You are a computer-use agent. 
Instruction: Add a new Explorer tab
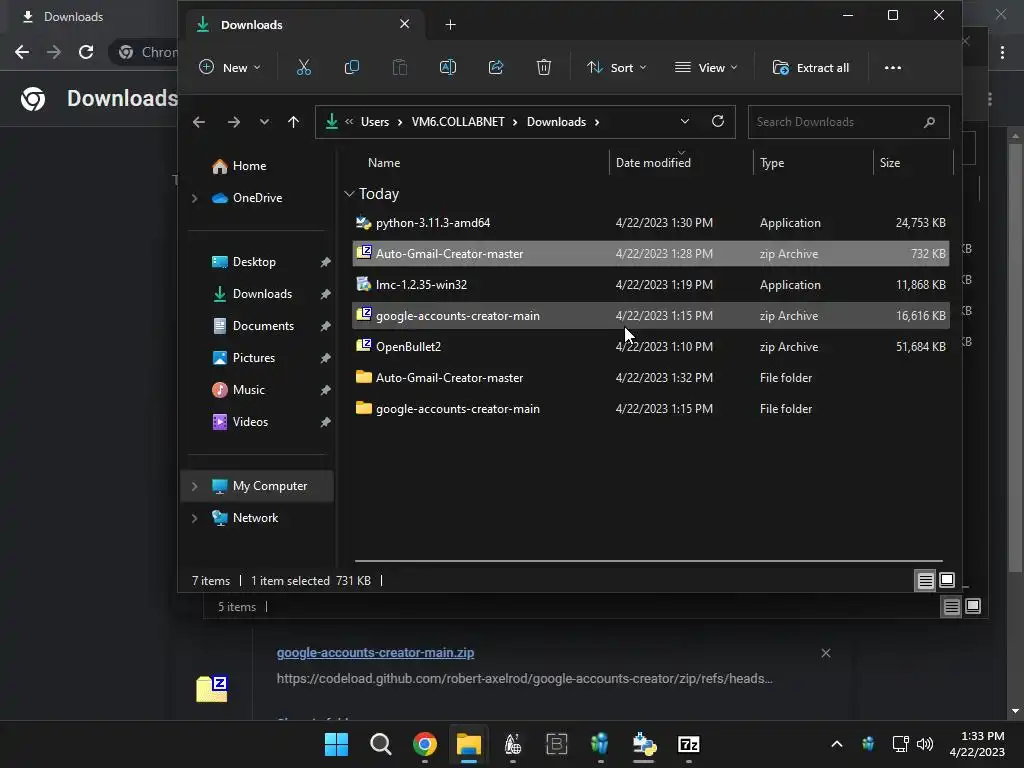pos(451,25)
